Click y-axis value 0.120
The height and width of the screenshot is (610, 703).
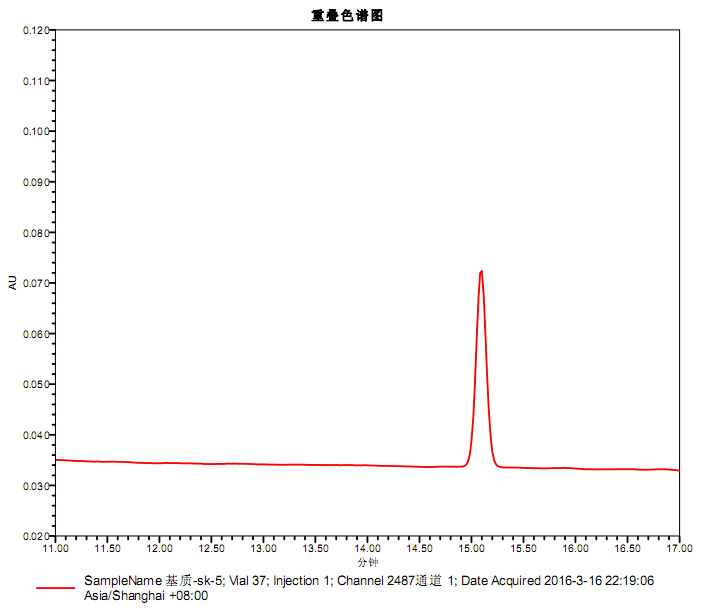[36, 30]
